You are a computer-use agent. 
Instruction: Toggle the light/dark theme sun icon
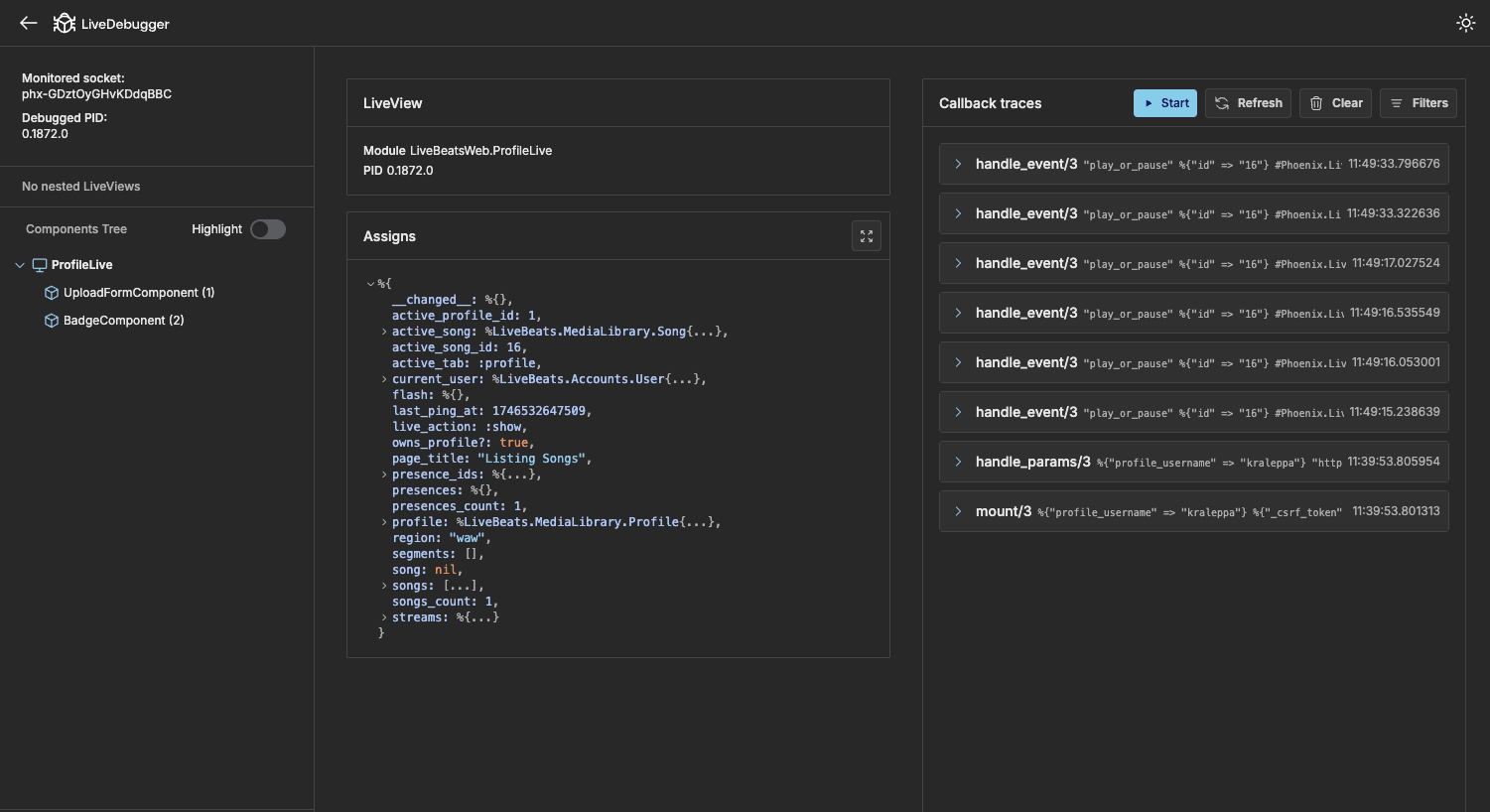tap(1465, 23)
